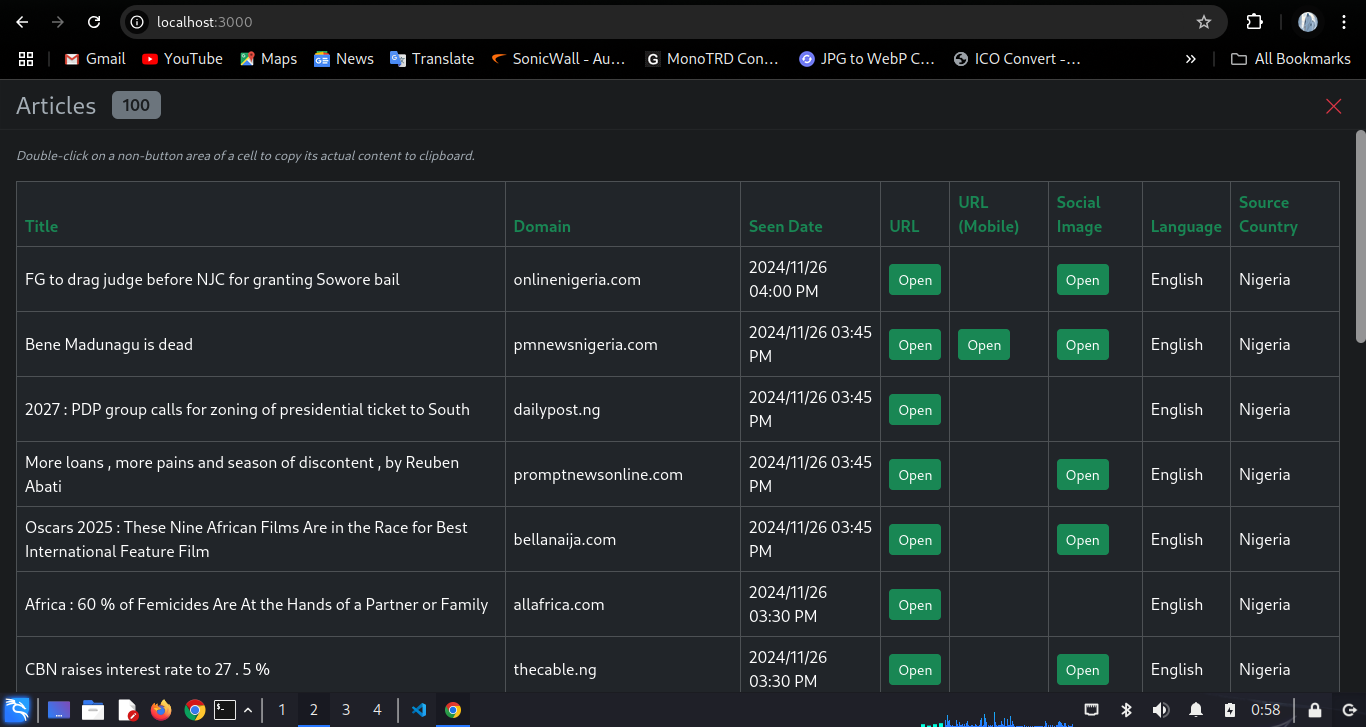Open the Chrome profile avatar
The width and height of the screenshot is (1366, 727).
click(x=1308, y=22)
